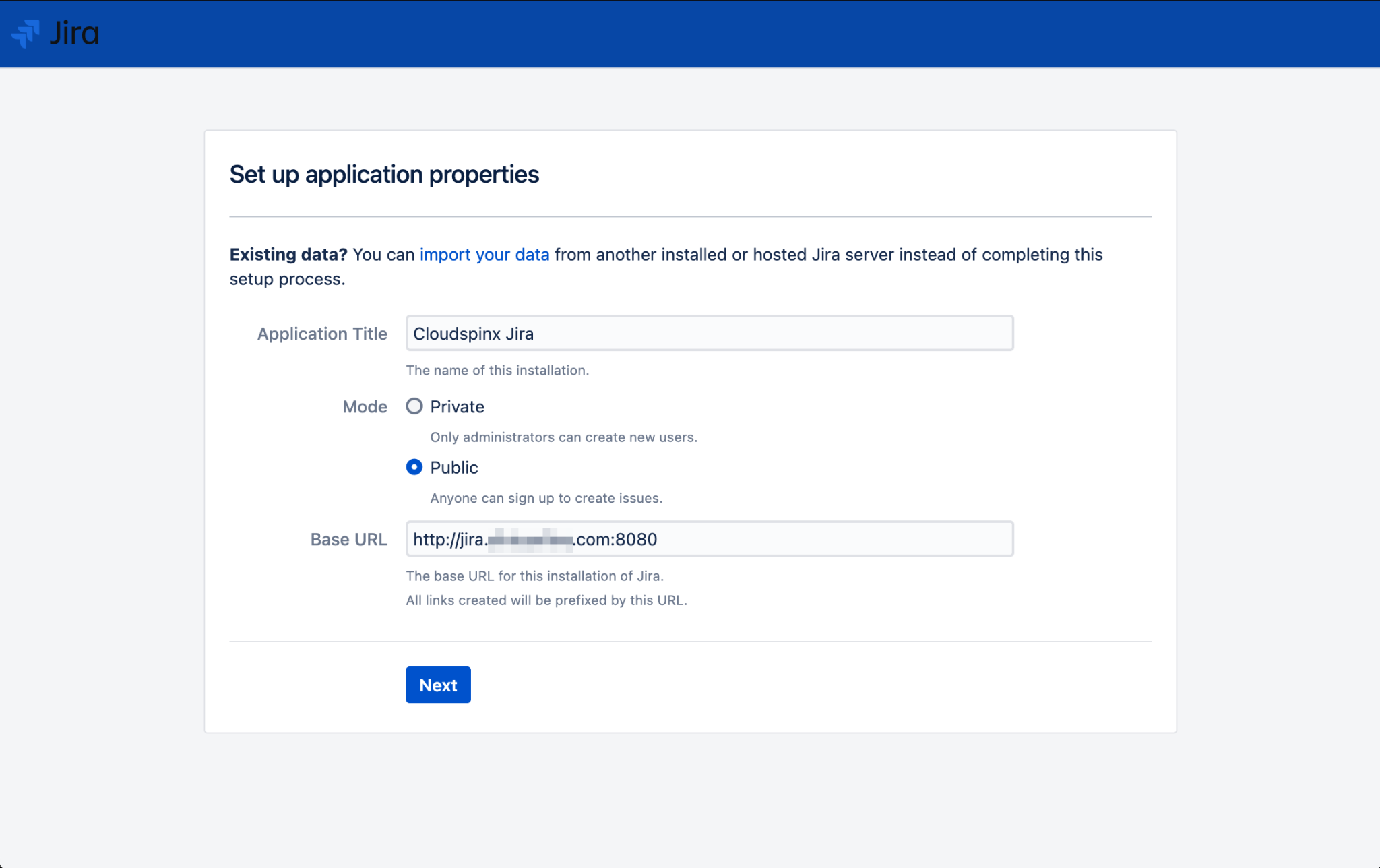Image resolution: width=1380 pixels, height=868 pixels.
Task: Click the Mode label
Action: point(365,406)
